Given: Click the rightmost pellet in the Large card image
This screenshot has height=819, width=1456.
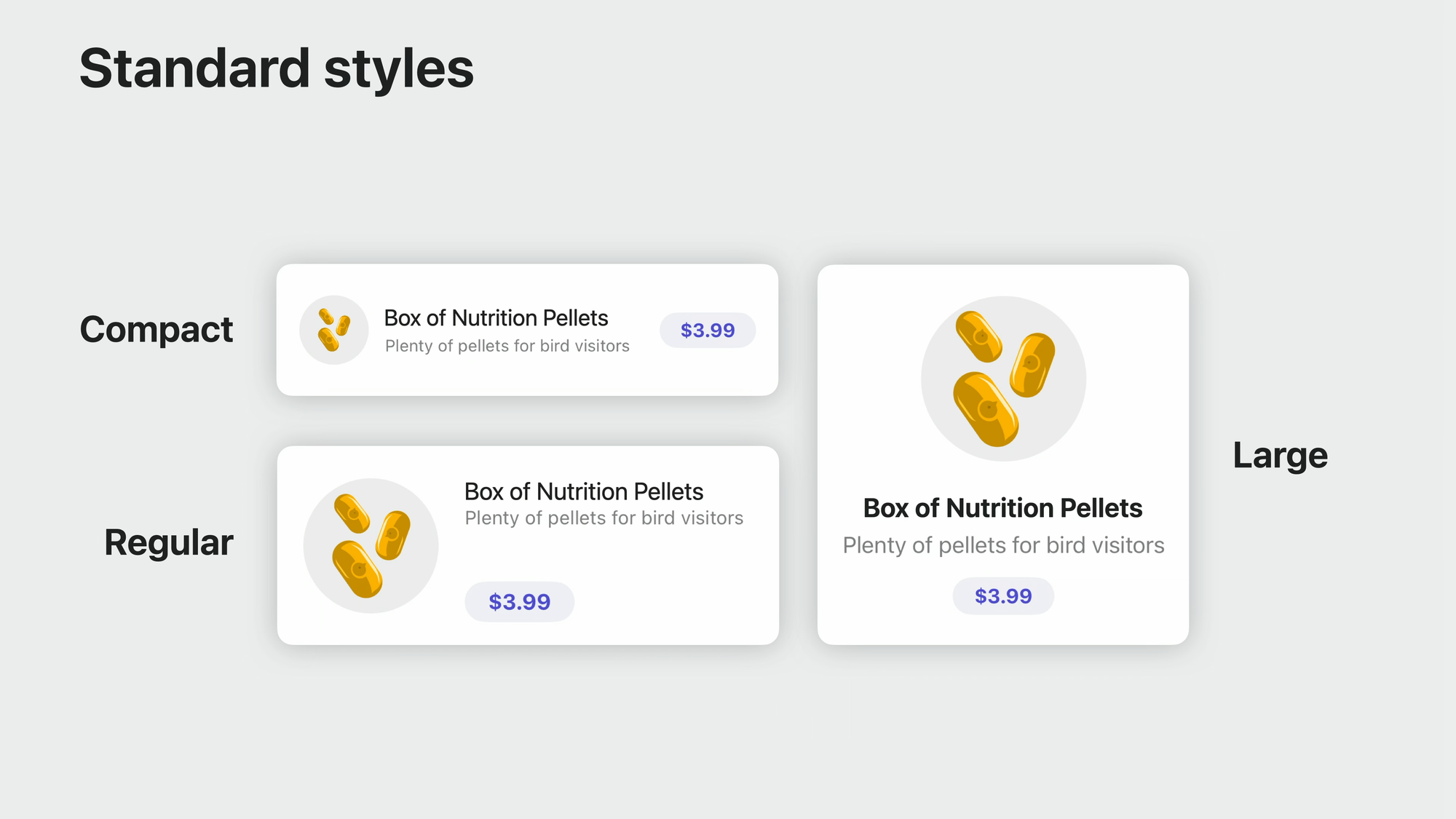Looking at the screenshot, I should [1032, 365].
